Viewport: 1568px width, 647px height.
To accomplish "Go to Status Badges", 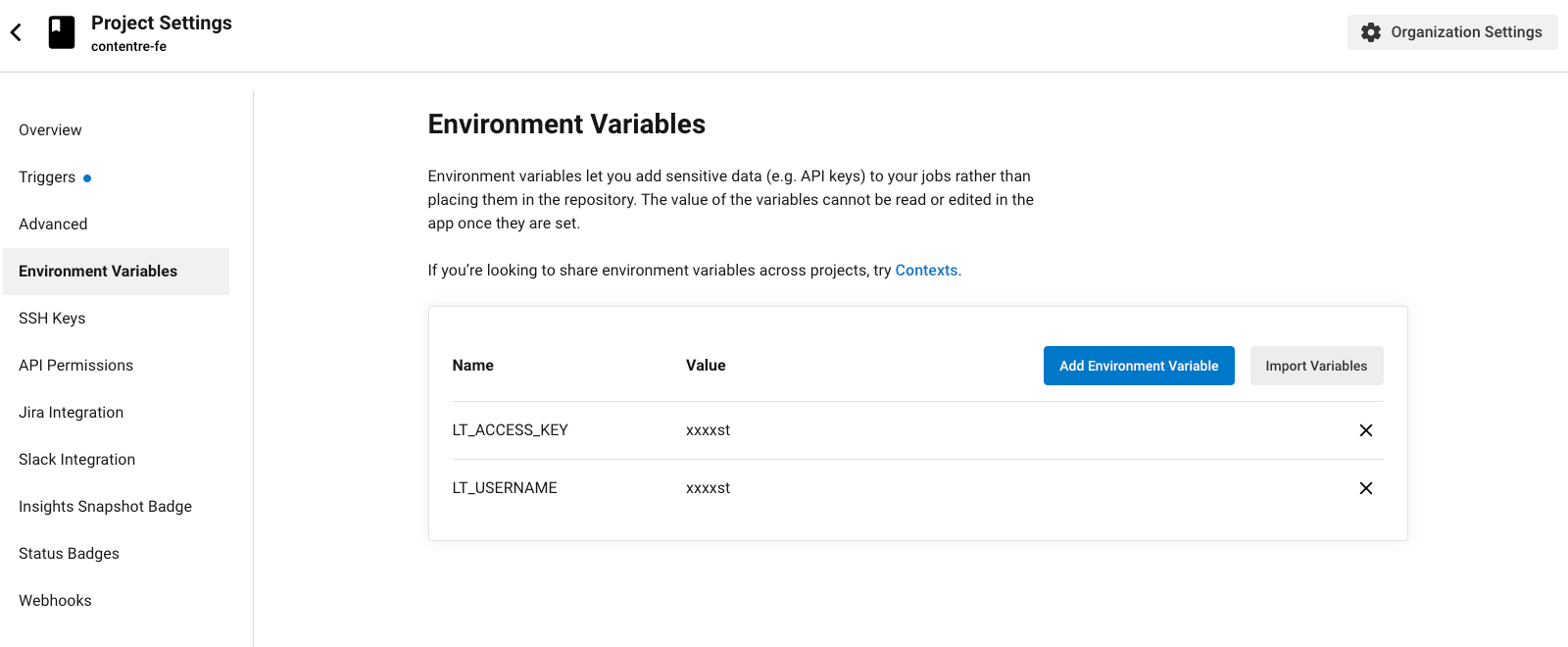I will pyautogui.click(x=69, y=554).
